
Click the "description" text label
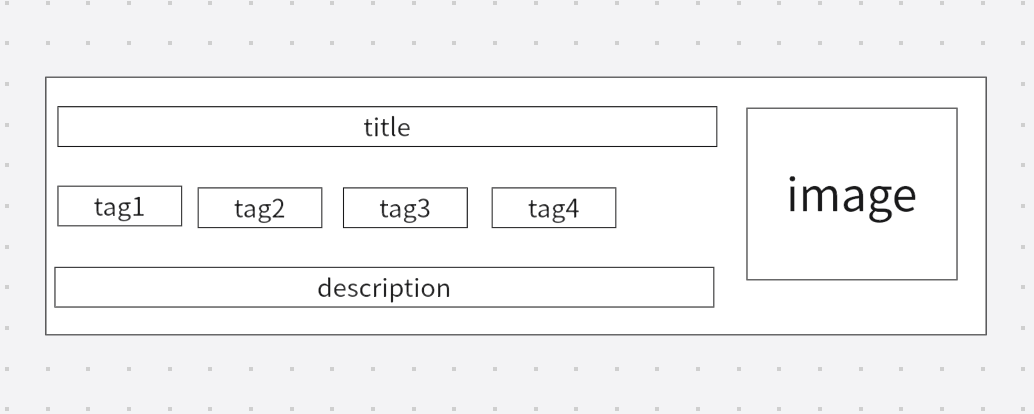384,288
